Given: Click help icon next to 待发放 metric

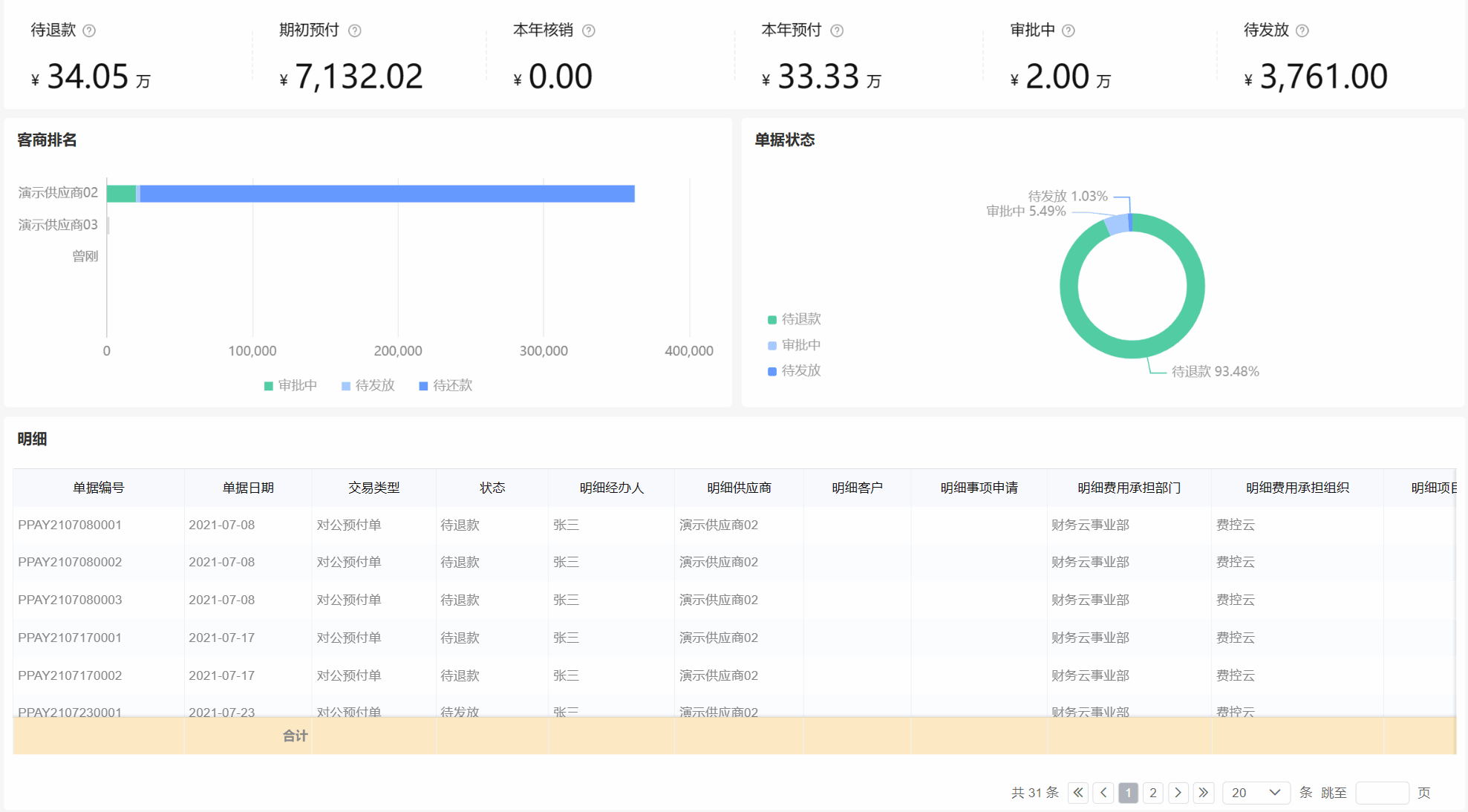Looking at the screenshot, I should [x=1302, y=30].
